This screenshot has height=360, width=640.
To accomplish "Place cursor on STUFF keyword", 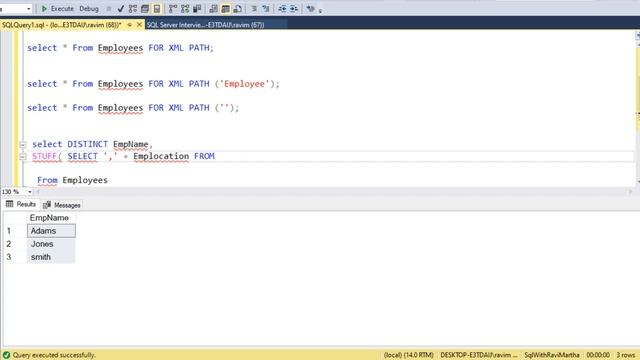I will pyautogui.click(x=44, y=156).
